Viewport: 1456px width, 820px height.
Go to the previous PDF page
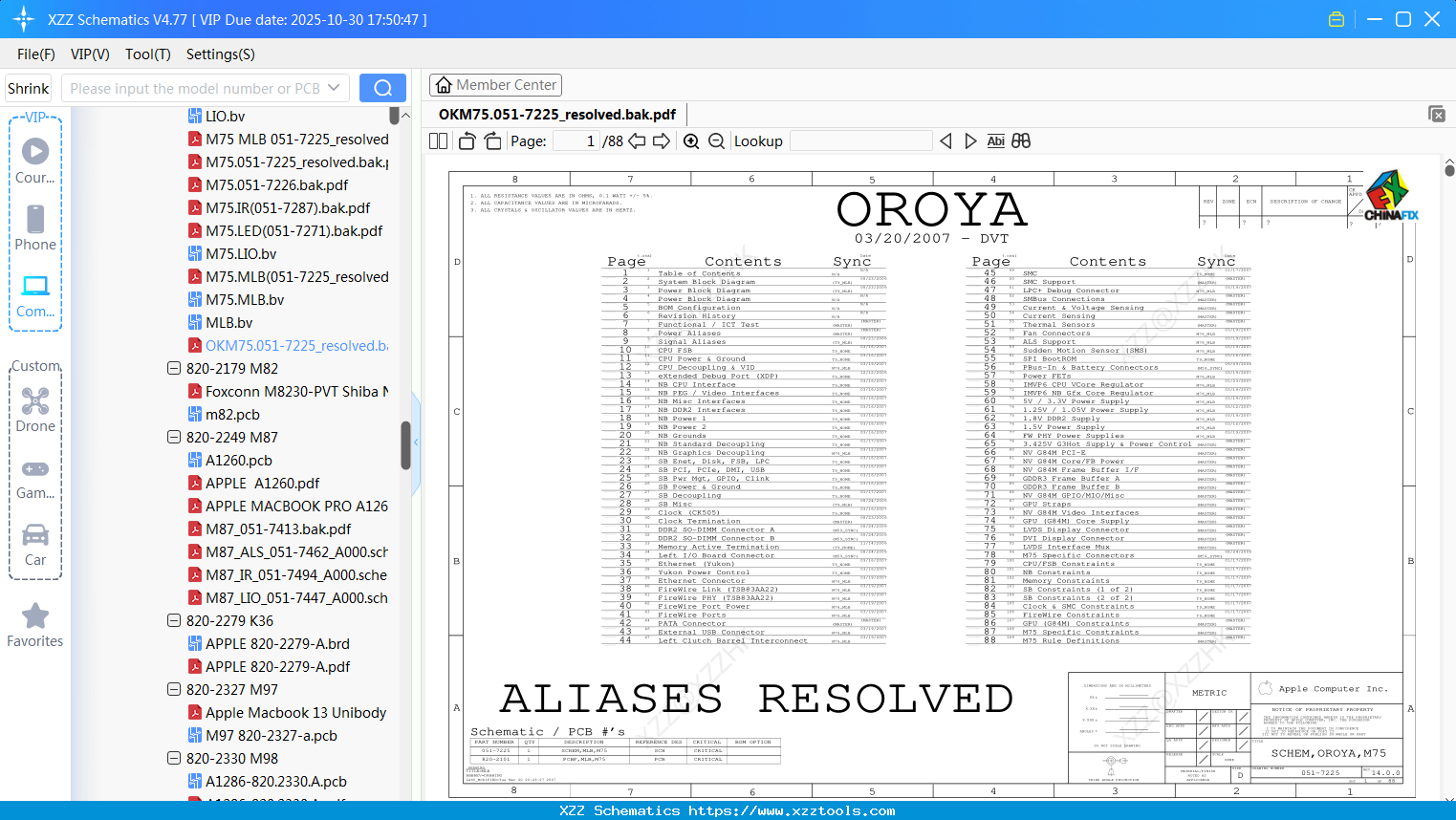pyautogui.click(x=637, y=141)
